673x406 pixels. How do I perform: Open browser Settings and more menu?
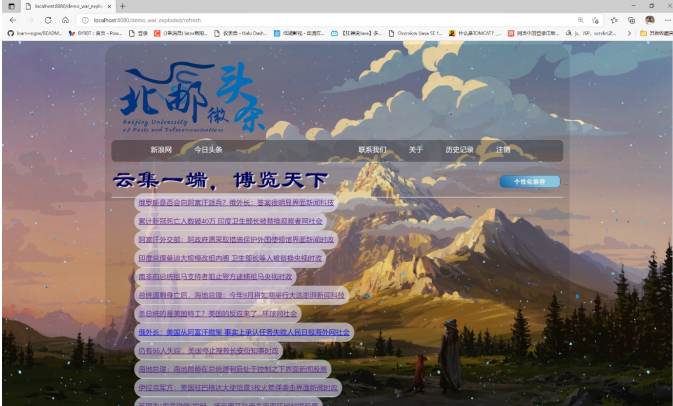[x=667, y=20]
